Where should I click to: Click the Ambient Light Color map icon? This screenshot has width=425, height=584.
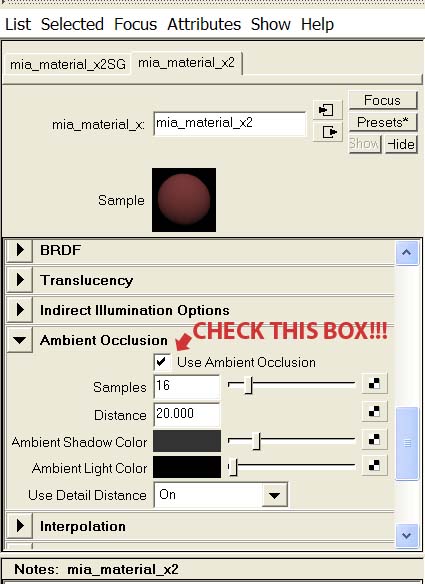[374, 466]
